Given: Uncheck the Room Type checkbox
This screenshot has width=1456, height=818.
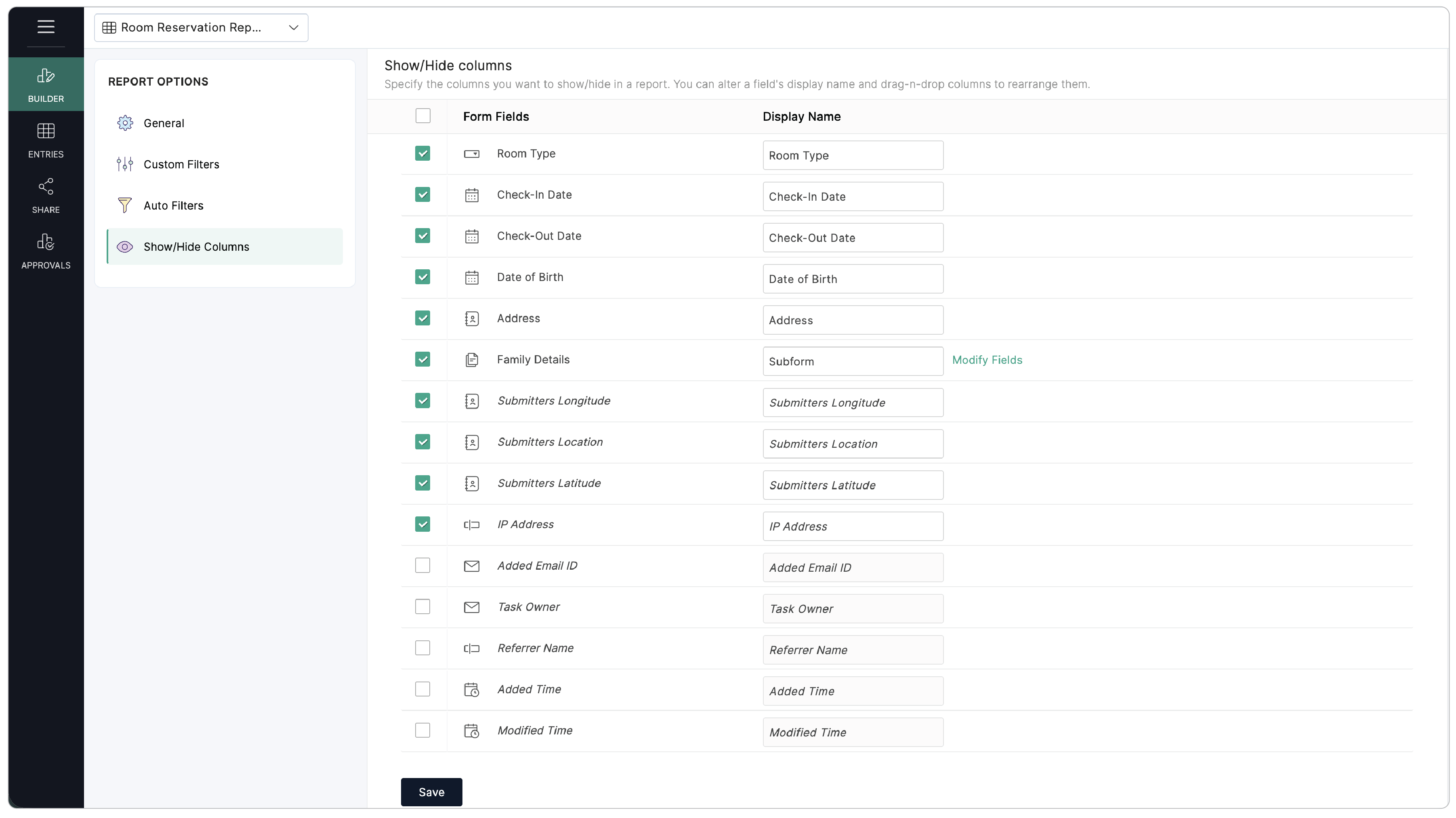Looking at the screenshot, I should (x=422, y=154).
